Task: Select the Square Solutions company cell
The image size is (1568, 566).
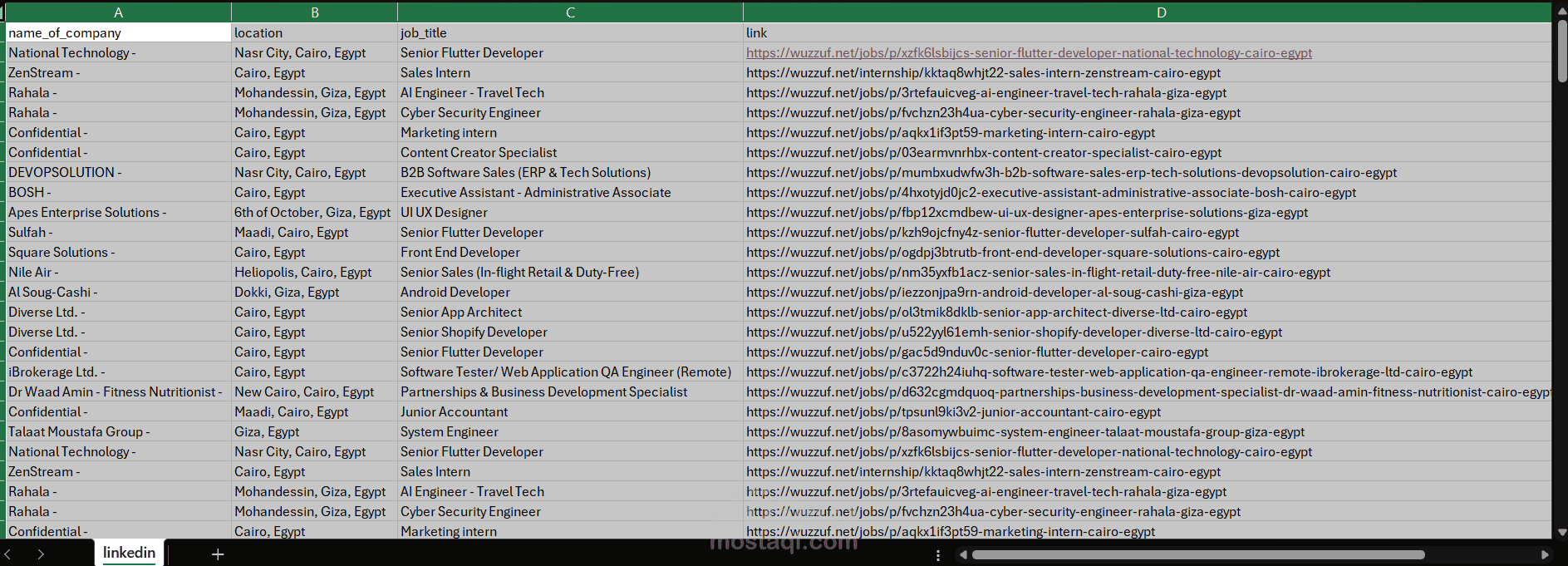Action: [119, 252]
